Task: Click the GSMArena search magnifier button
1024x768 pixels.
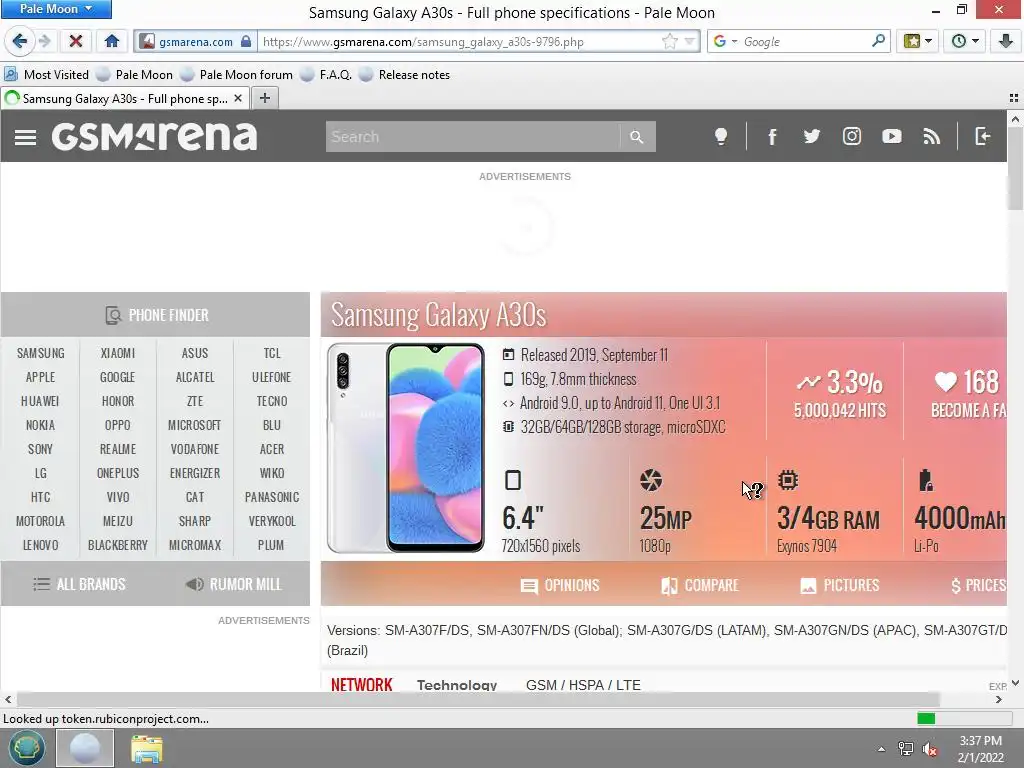Action: tap(637, 136)
